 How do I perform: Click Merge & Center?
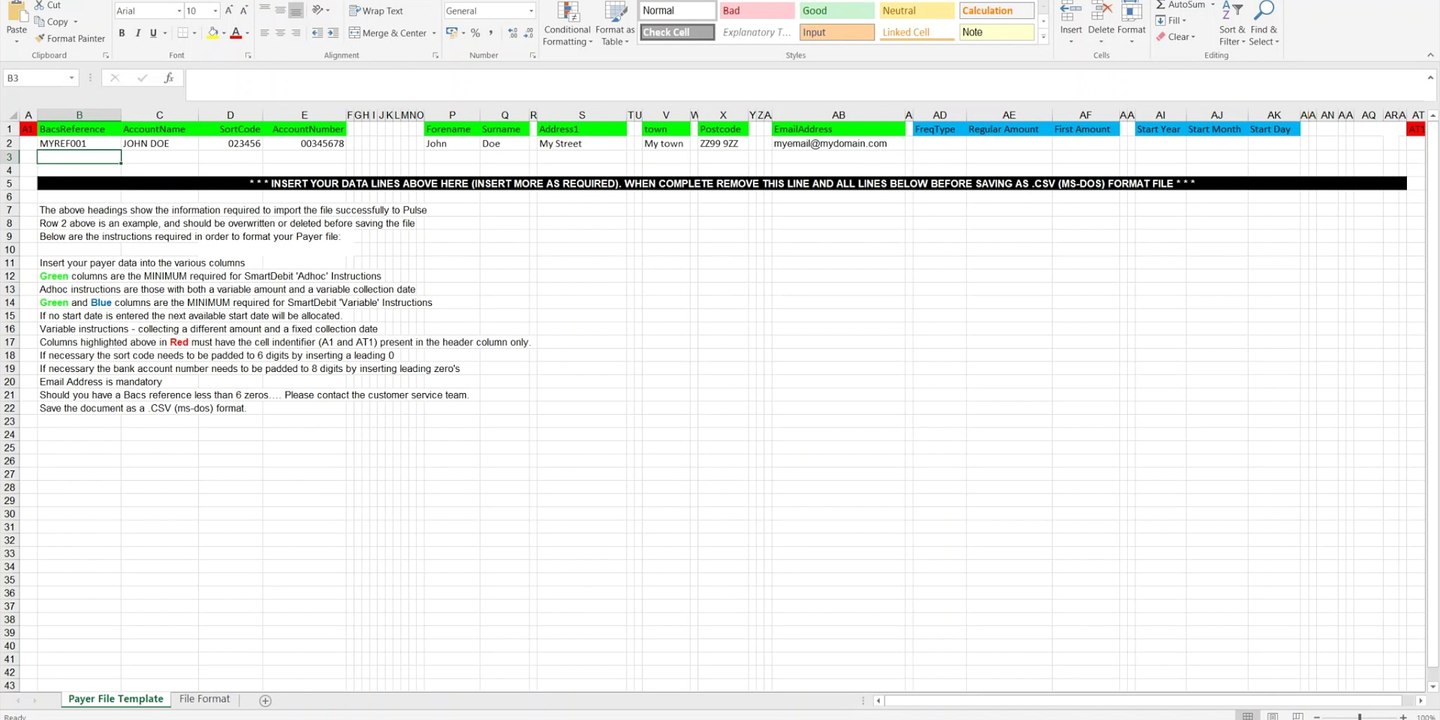pyautogui.click(x=387, y=33)
